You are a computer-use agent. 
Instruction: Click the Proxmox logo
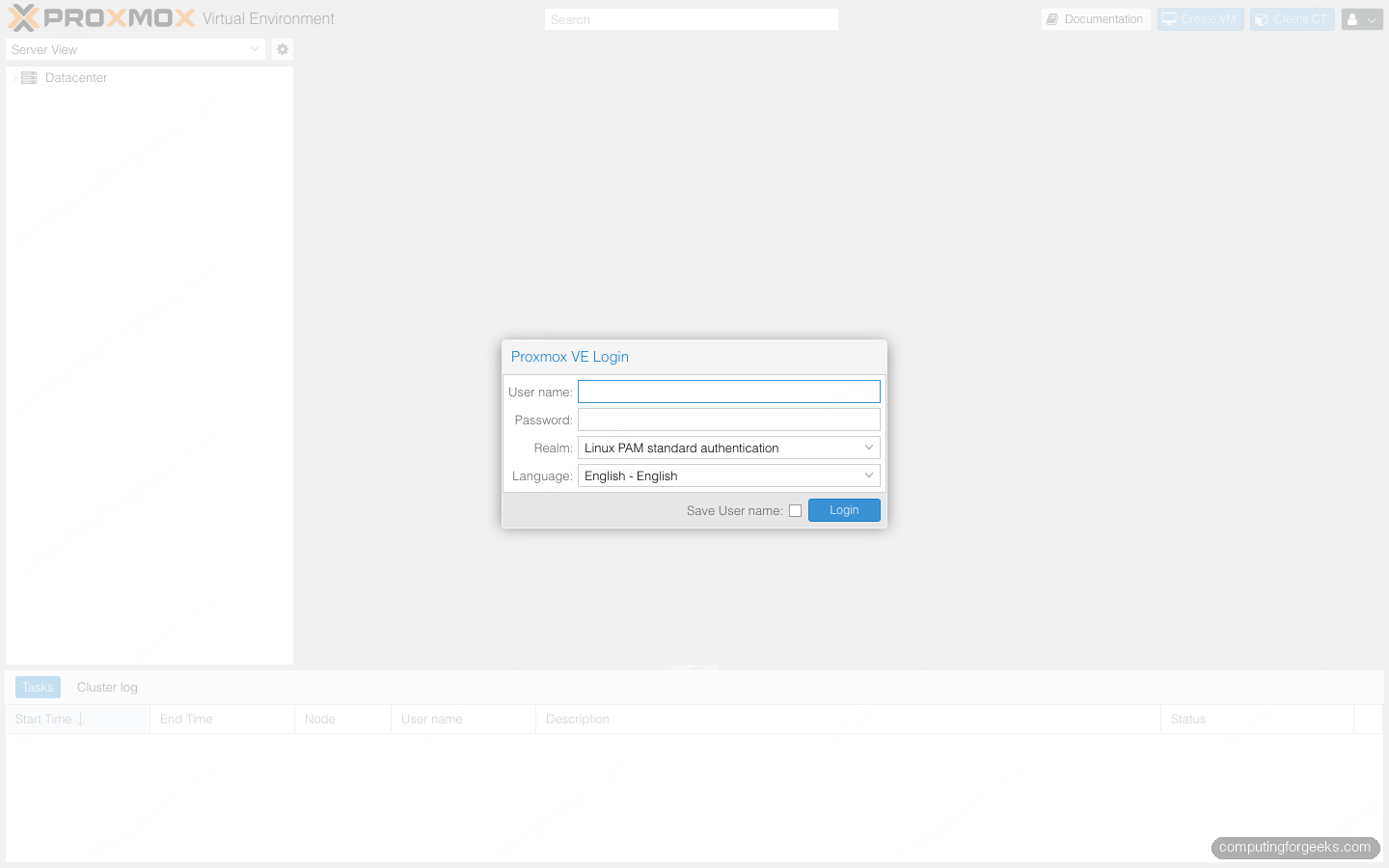pos(101,18)
